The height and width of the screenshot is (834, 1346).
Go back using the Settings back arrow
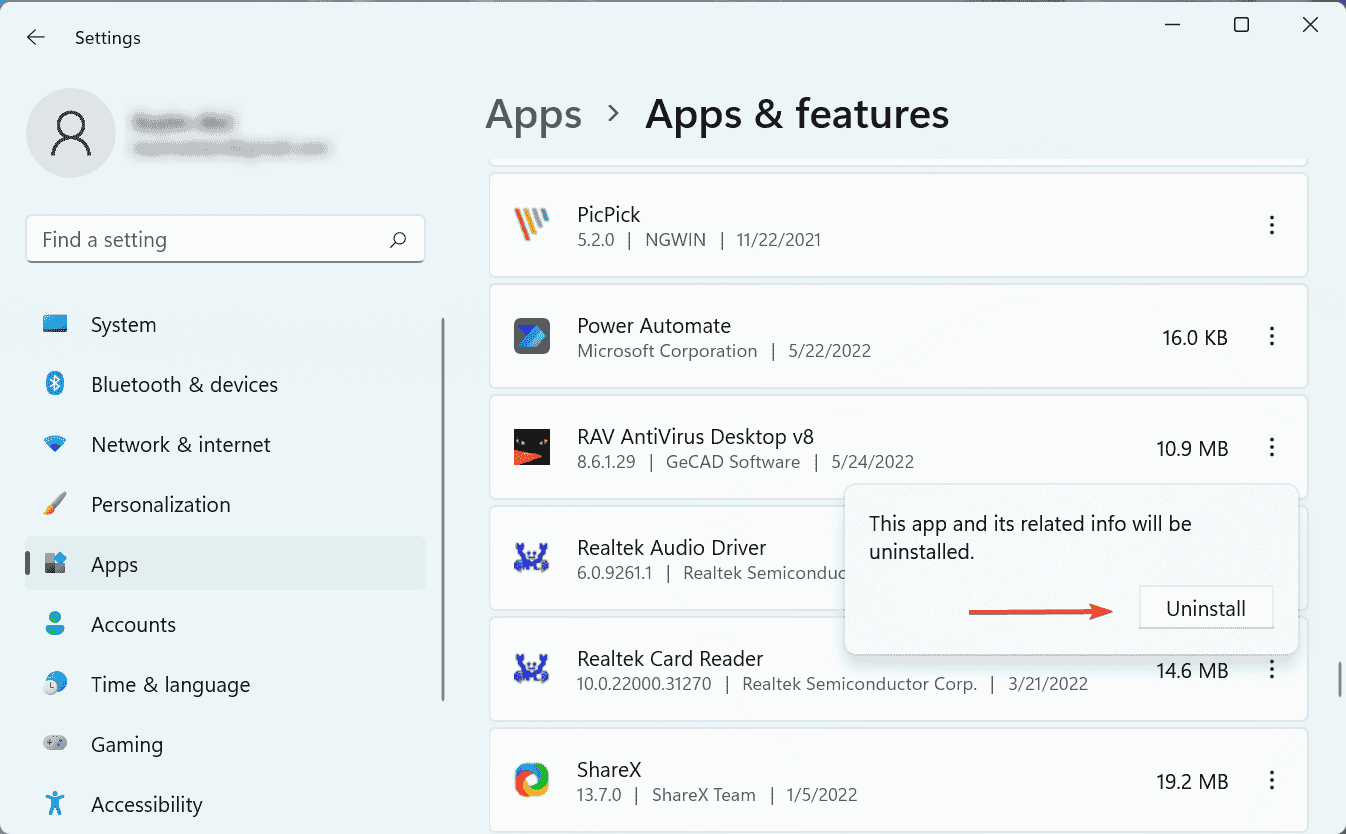[36, 37]
